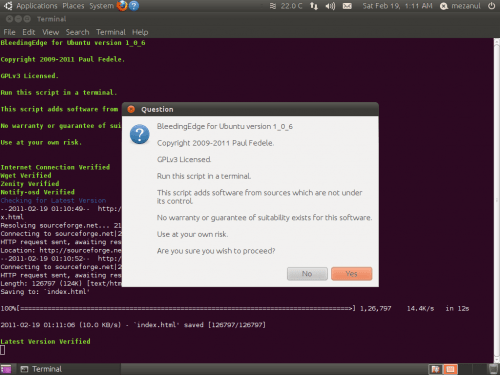
Task: Click the 22.0 C weather indicator
Action: [x=286, y=6]
